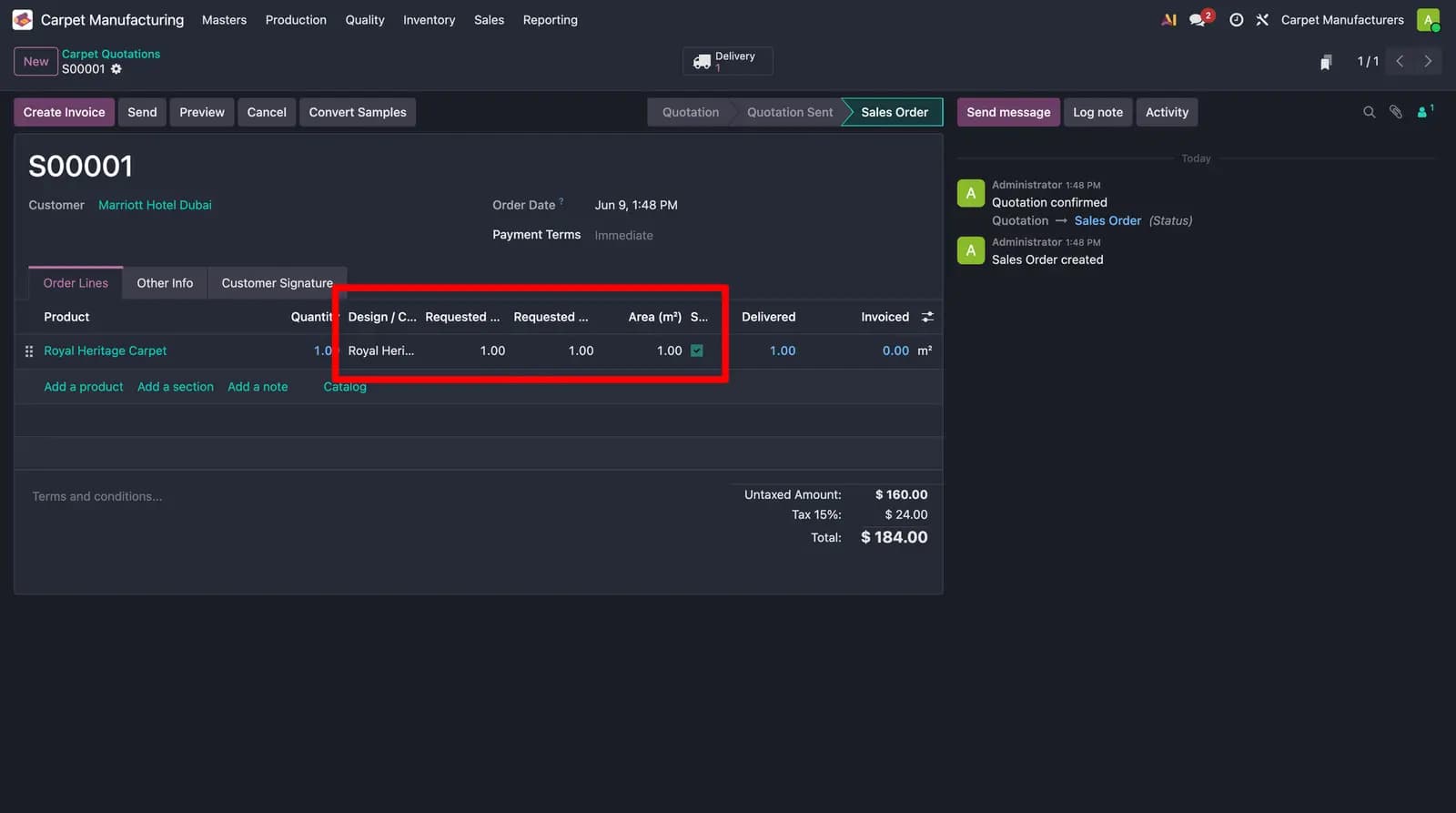Go to next record arrow
The width and height of the screenshot is (1456, 813).
click(1428, 61)
